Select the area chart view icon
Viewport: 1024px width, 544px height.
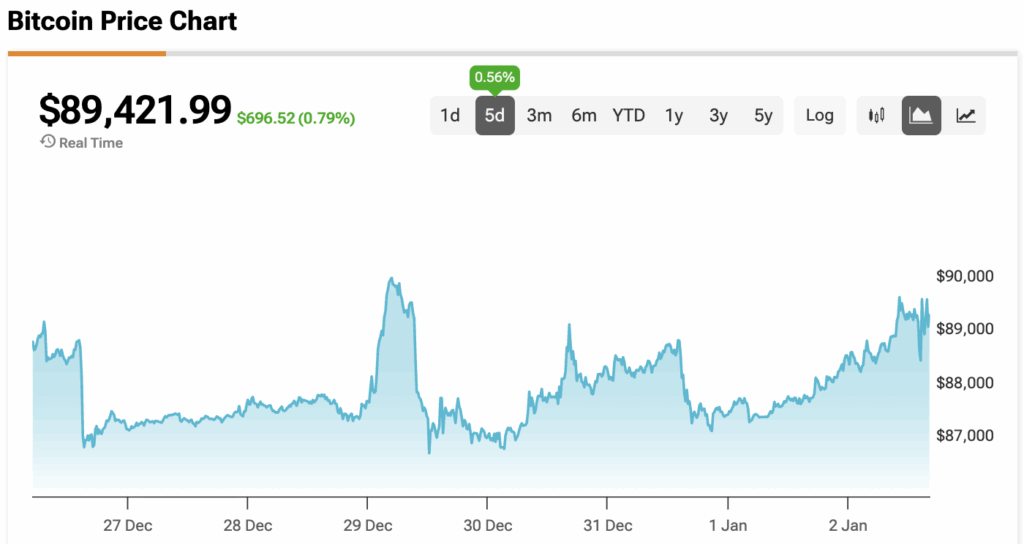pyautogui.click(x=921, y=115)
